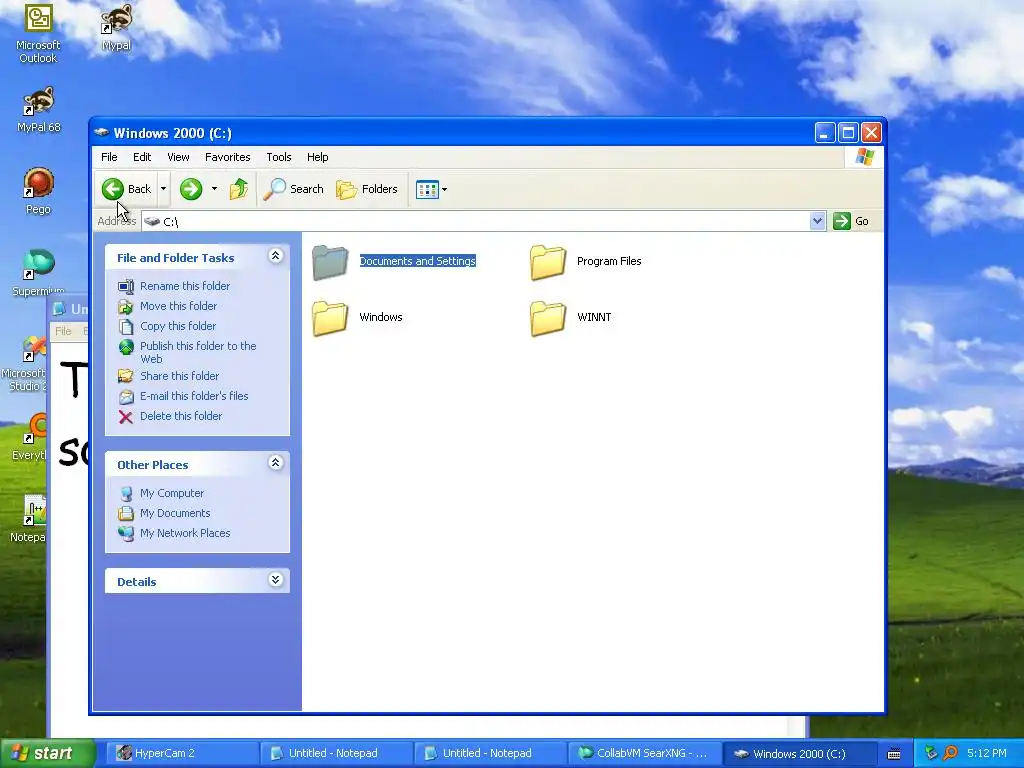The height and width of the screenshot is (768, 1024).
Task: Click the Program Files folder name
Action: click(x=609, y=261)
